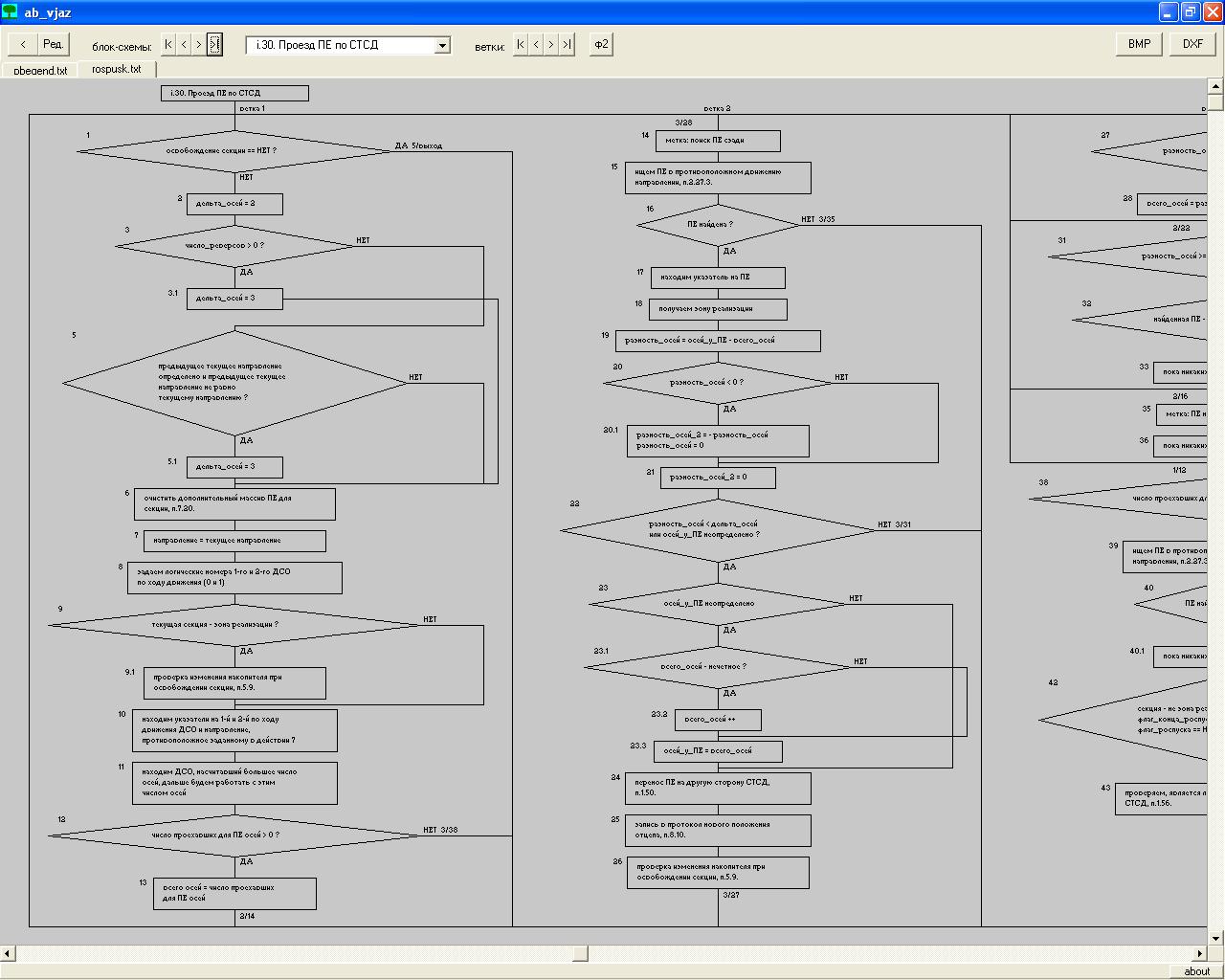Screen dimensions: 1225x980
Task: Click the horizontal scrollbar right arrow
Action: coord(1200,953)
